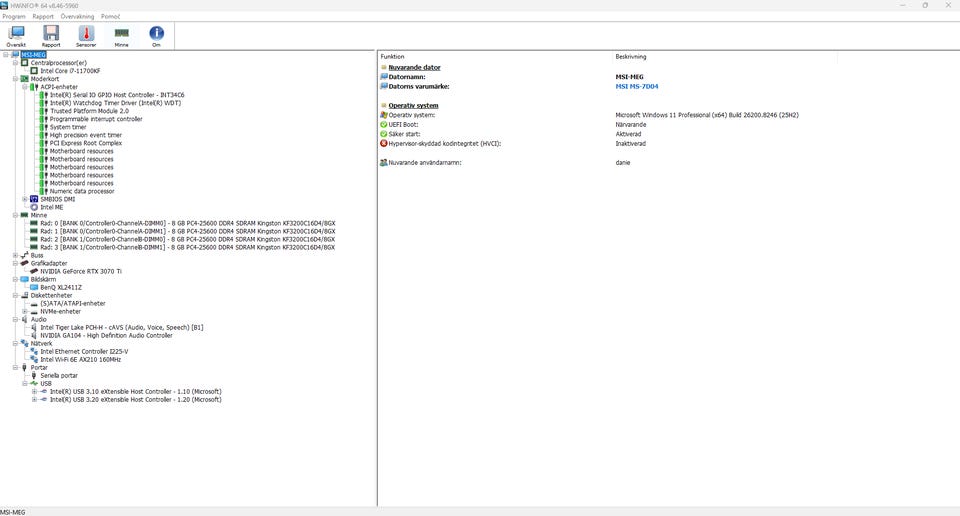Collapse the Nätverk node

tap(16, 343)
